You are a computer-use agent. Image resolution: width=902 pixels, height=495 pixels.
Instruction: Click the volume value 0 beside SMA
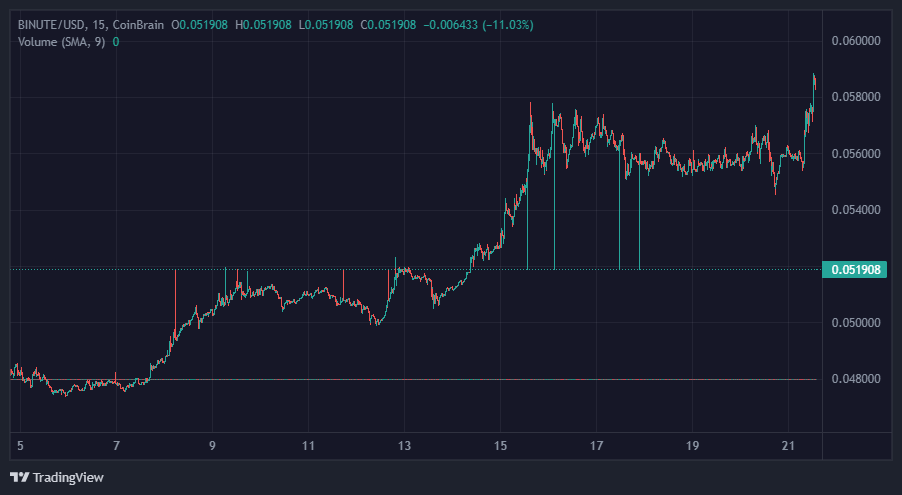click(x=116, y=41)
